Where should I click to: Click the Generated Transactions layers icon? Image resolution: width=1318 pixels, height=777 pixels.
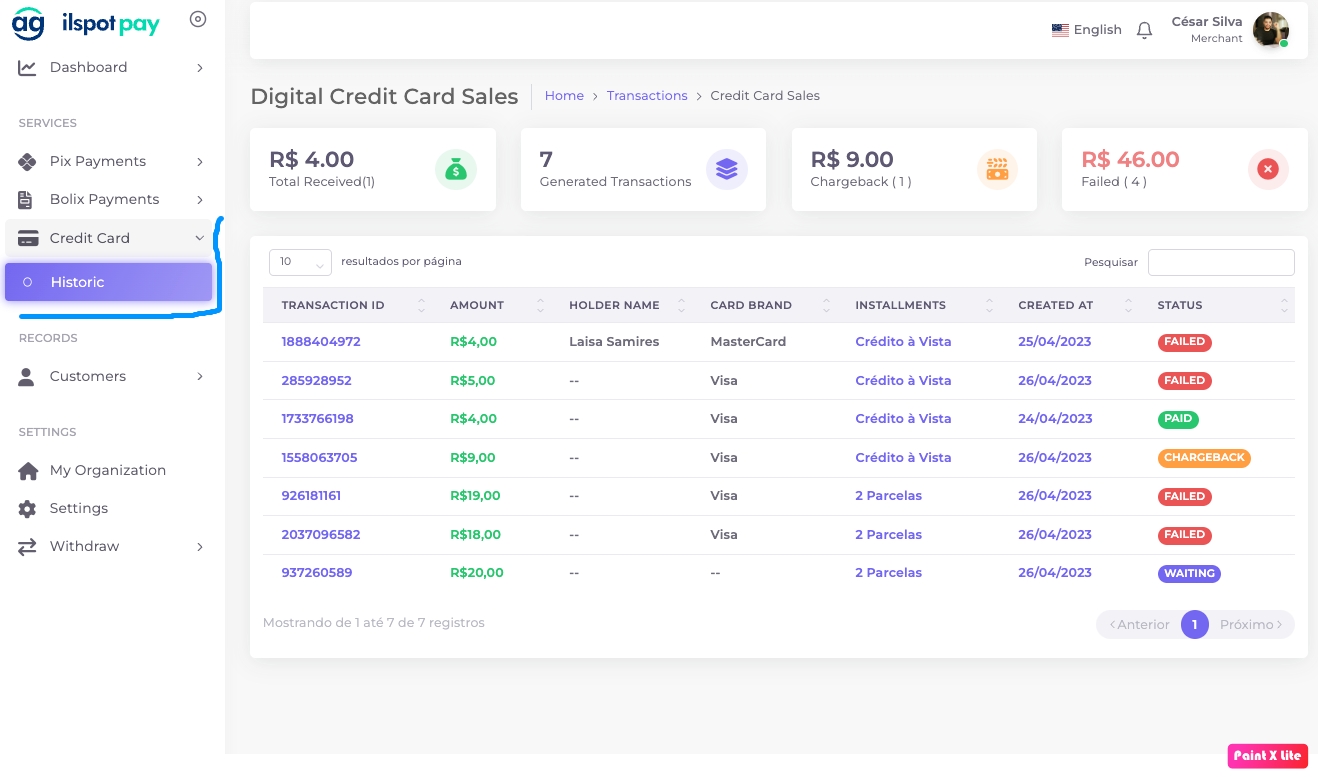(x=727, y=170)
